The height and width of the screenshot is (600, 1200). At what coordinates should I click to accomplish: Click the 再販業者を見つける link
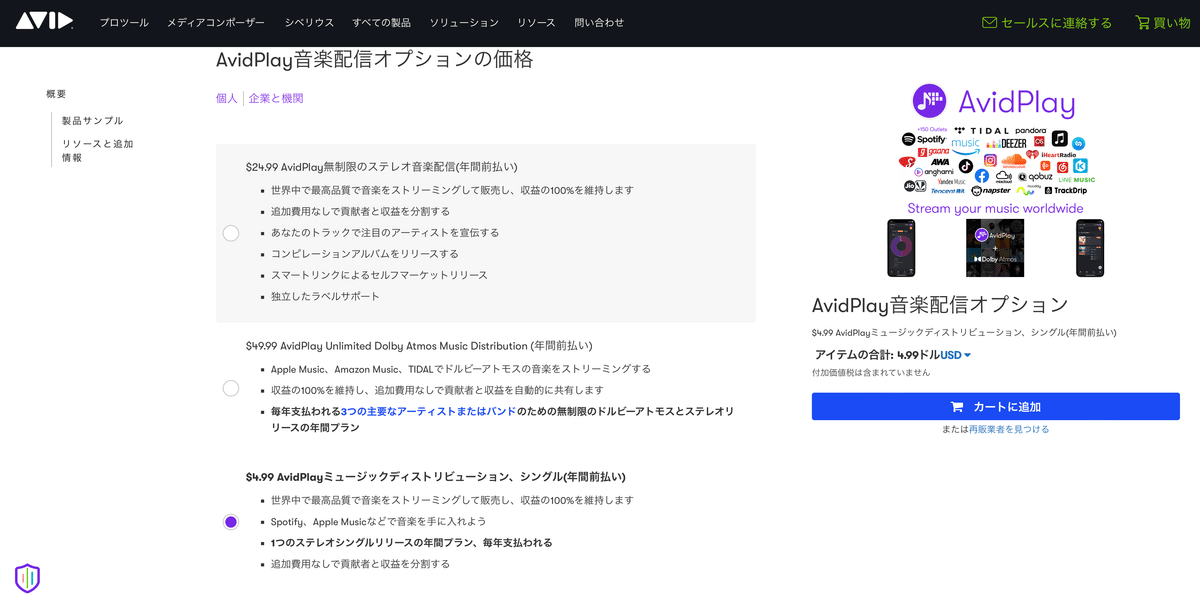click(x=1009, y=429)
